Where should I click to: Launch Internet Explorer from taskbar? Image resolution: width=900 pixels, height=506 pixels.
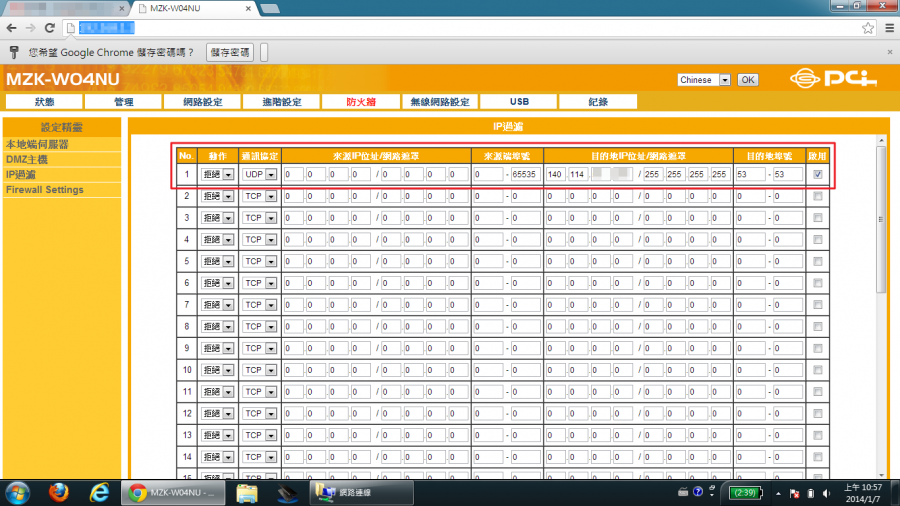coord(99,492)
